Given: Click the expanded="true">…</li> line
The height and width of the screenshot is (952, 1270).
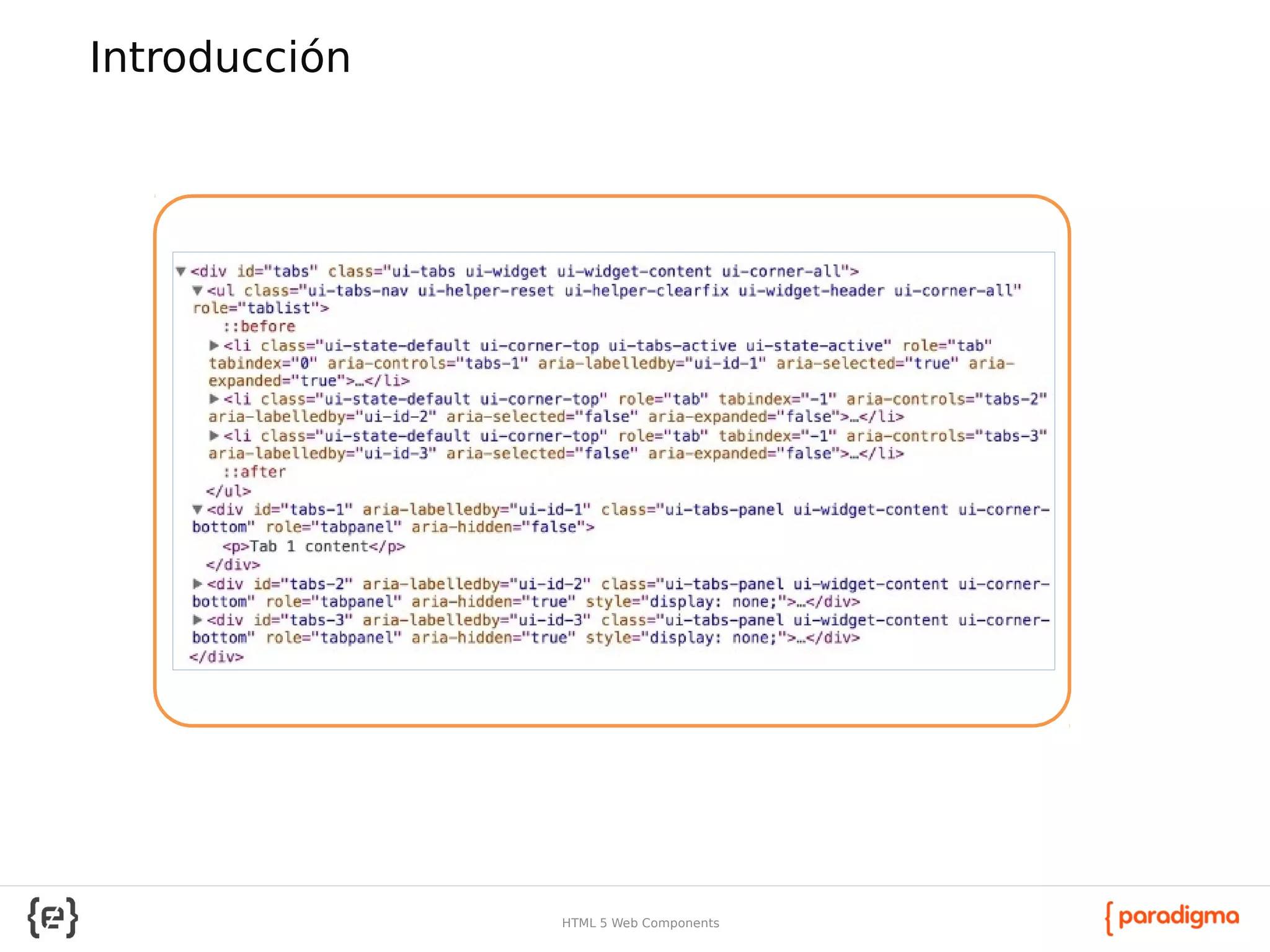Looking at the screenshot, I should click(309, 381).
